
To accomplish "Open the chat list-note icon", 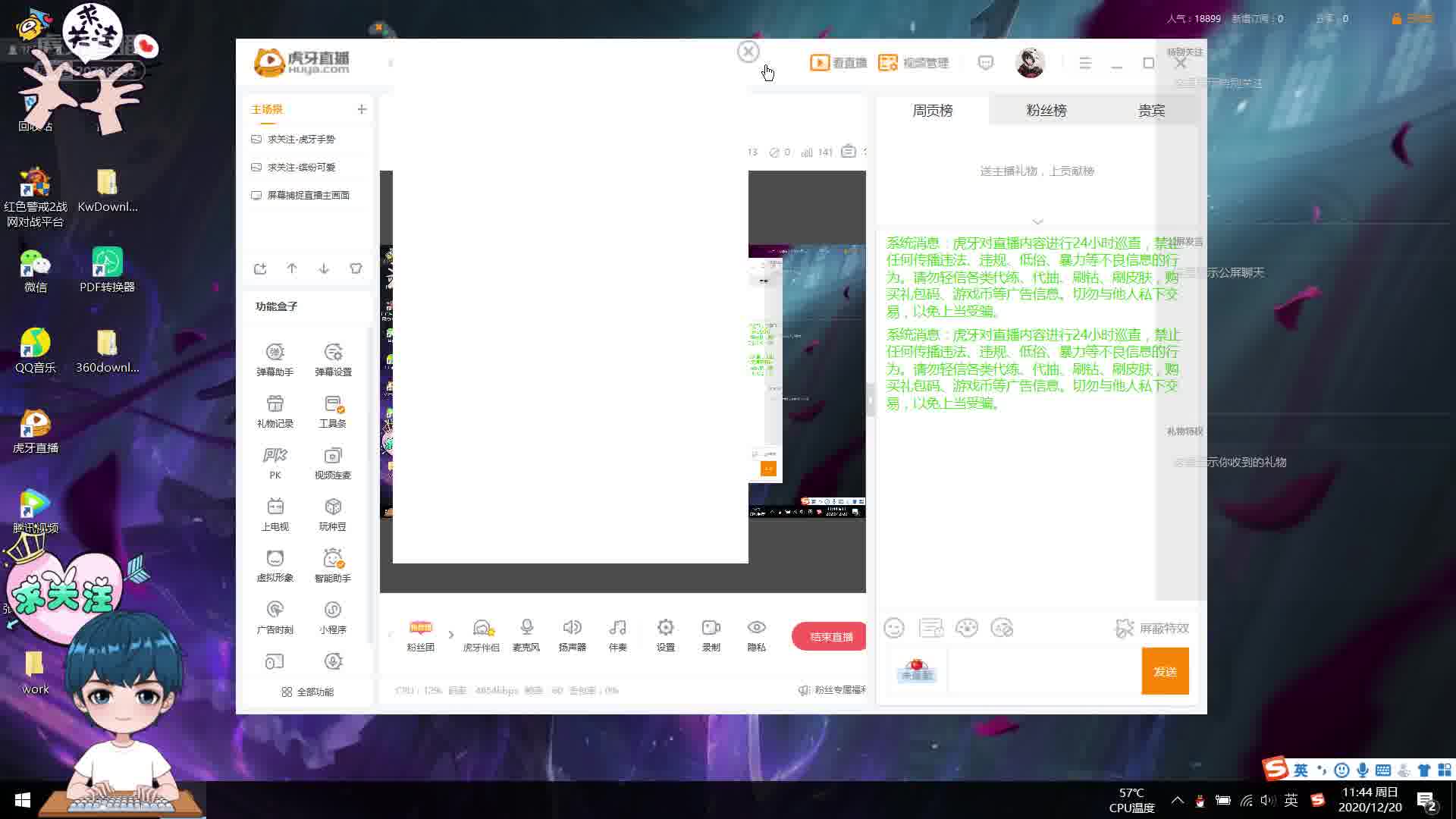I will tap(930, 628).
